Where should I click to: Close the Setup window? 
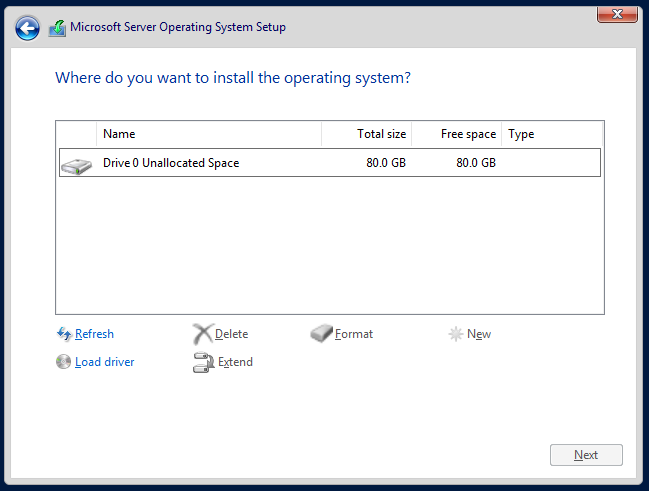617,14
